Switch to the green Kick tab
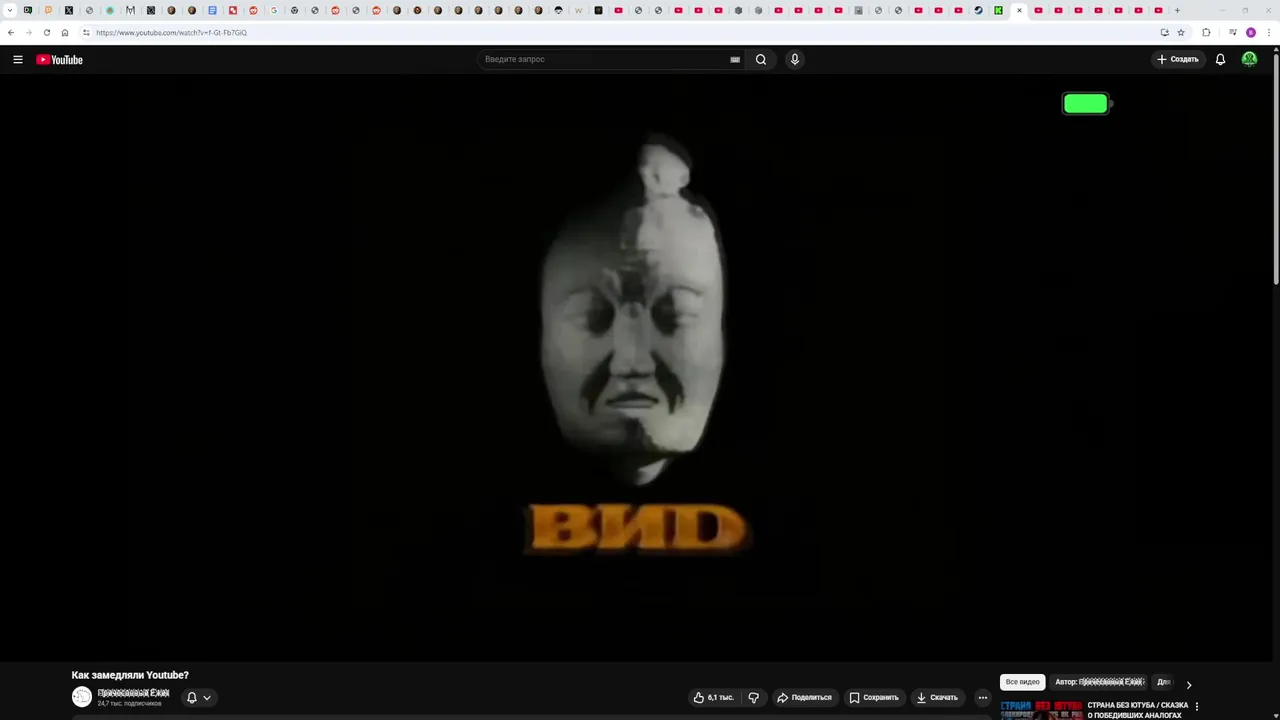The width and height of the screenshot is (1280, 720). [998, 10]
